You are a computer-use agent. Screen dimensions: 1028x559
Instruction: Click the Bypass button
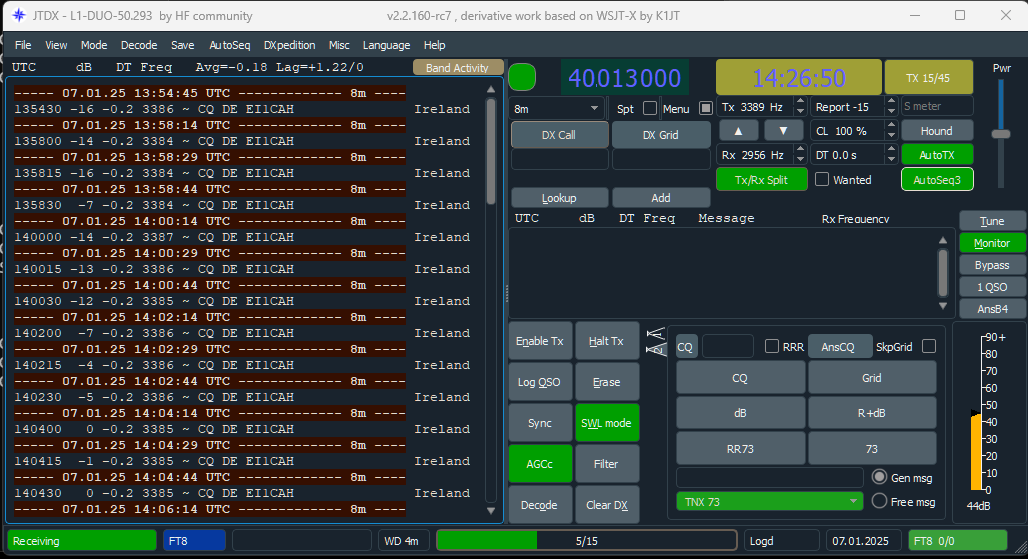pyautogui.click(x=992, y=265)
